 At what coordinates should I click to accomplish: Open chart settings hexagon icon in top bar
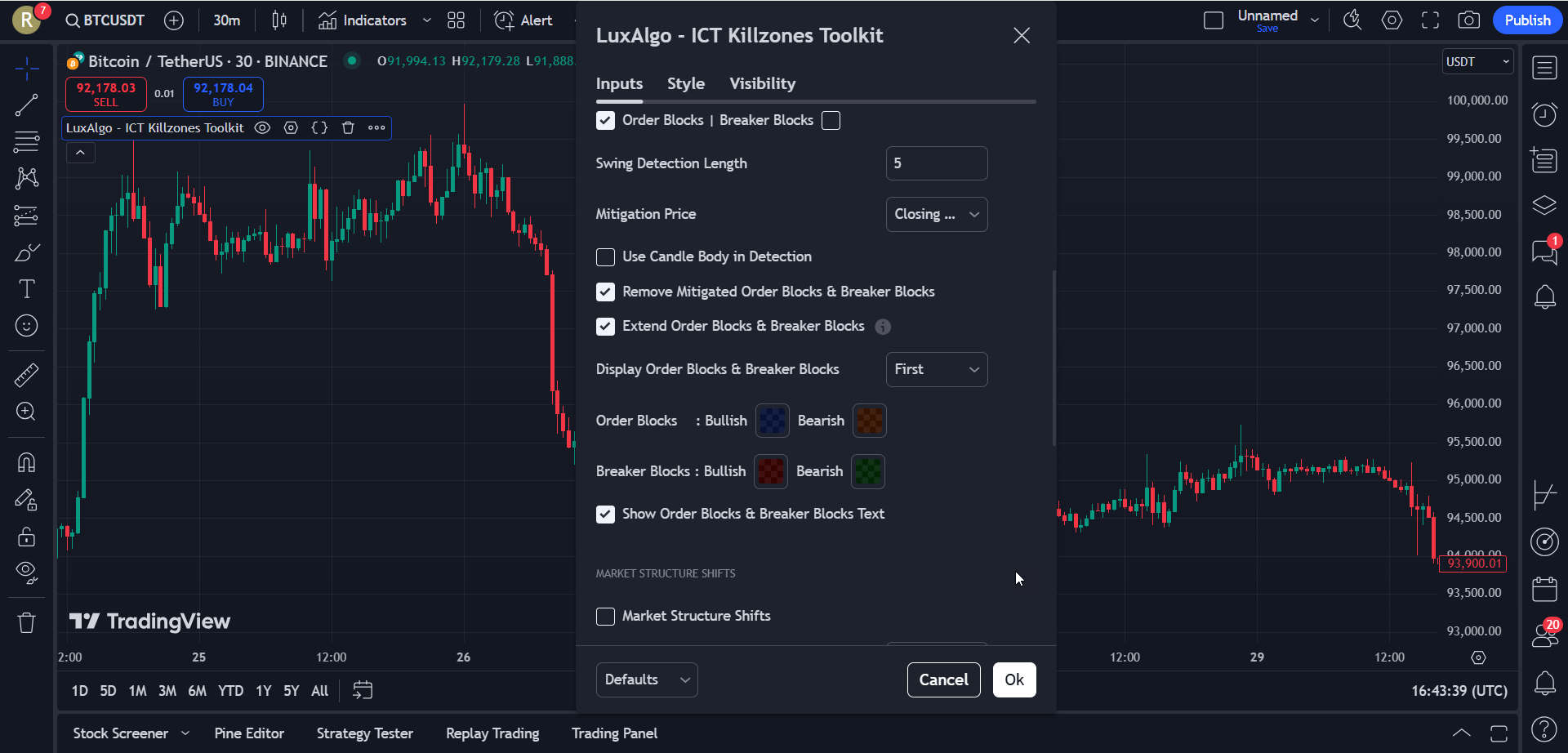pos(1392,20)
